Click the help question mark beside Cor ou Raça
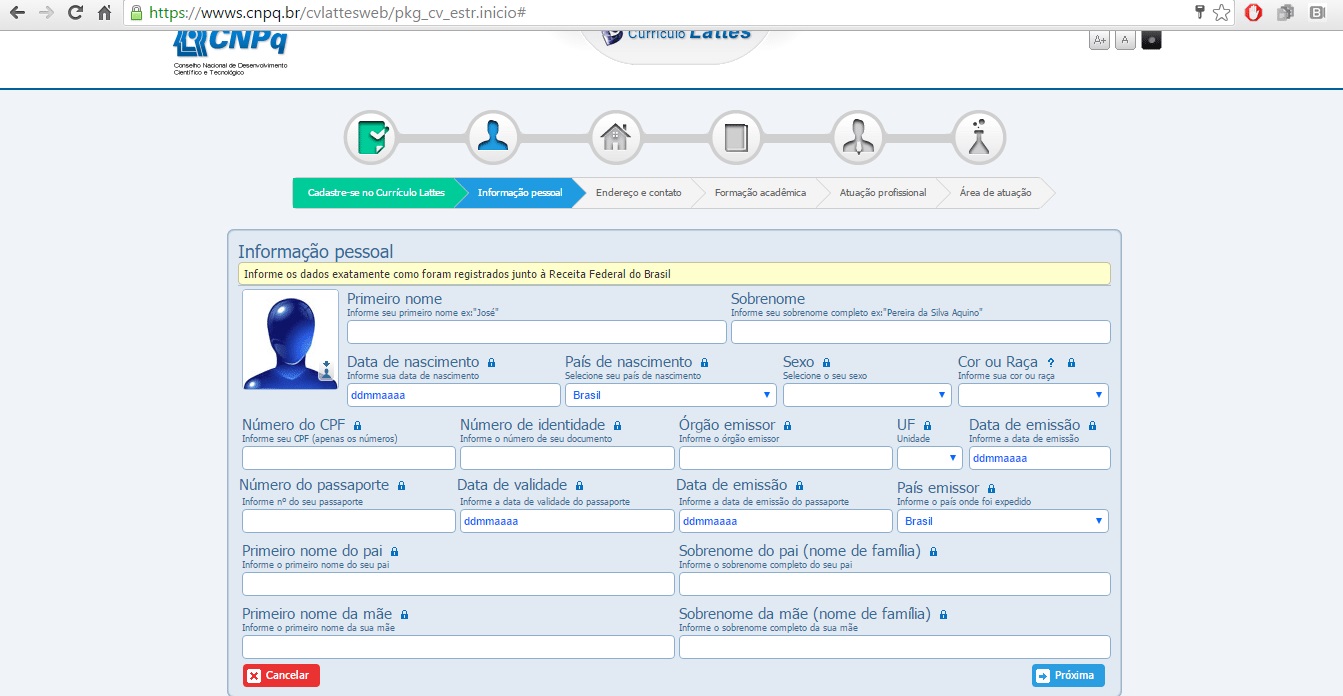The width and height of the screenshot is (1343, 696). (1051, 363)
